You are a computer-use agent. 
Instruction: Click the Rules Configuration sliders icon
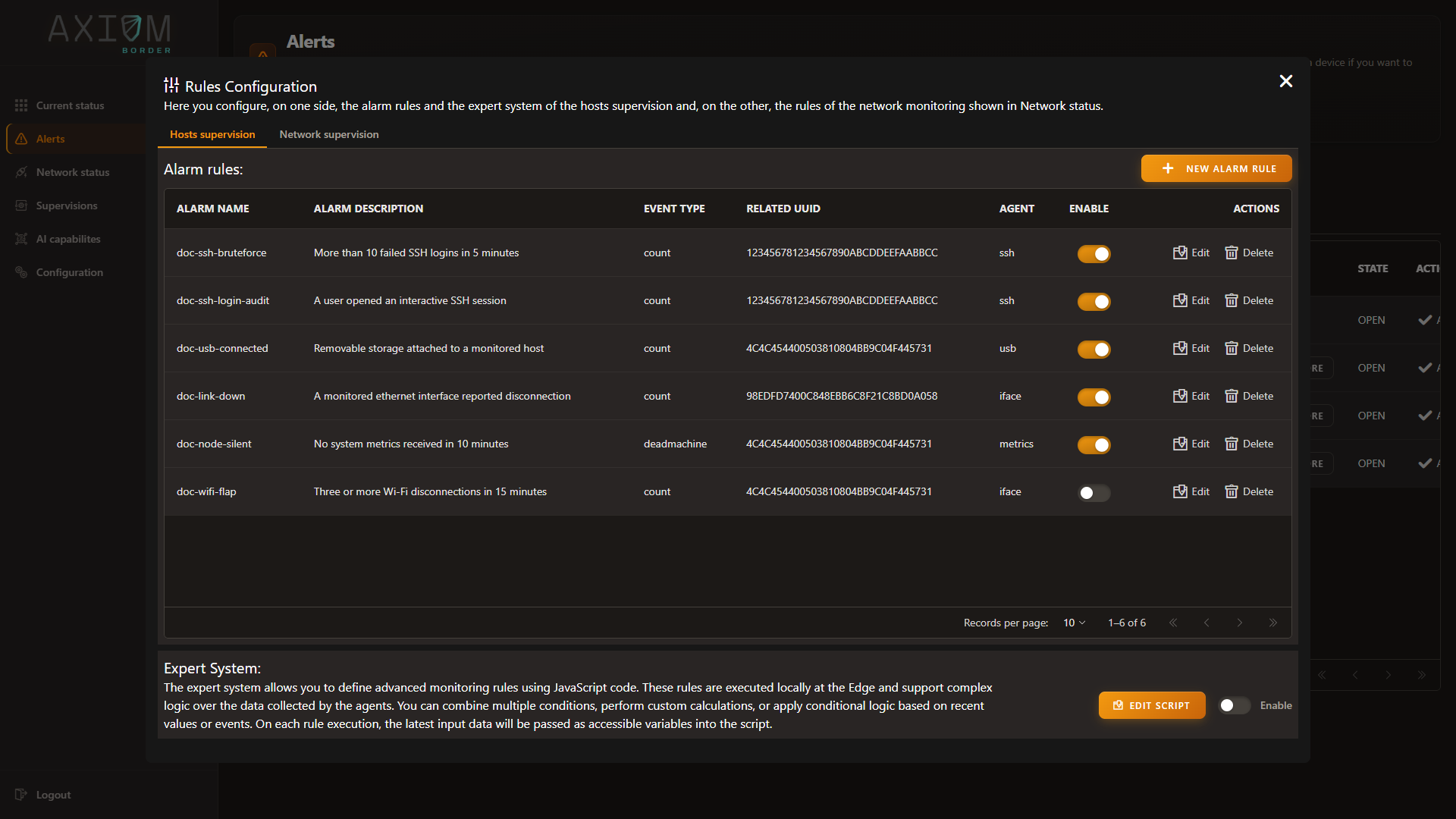click(x=171, y=85)
